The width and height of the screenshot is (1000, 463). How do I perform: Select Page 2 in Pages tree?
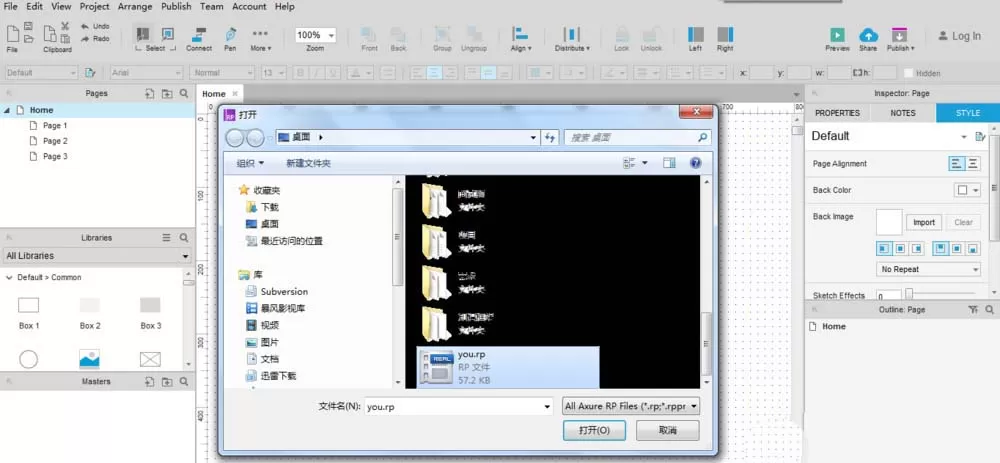55,141
